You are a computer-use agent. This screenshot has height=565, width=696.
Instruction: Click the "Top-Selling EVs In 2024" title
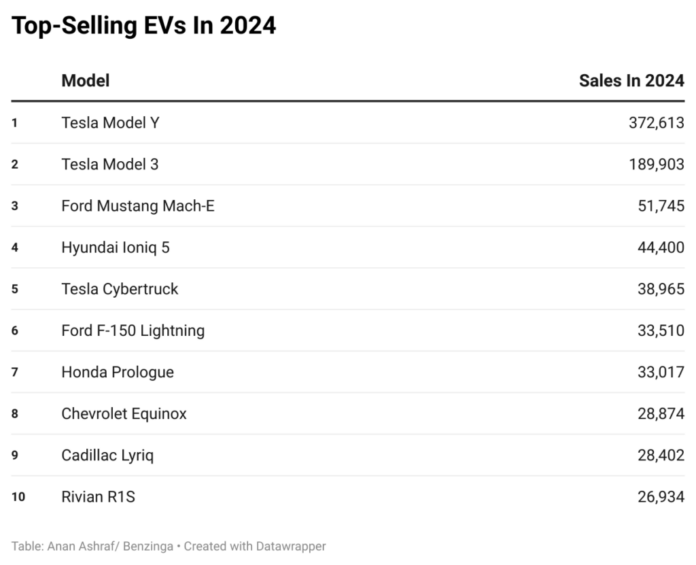(x=143, y=27)
